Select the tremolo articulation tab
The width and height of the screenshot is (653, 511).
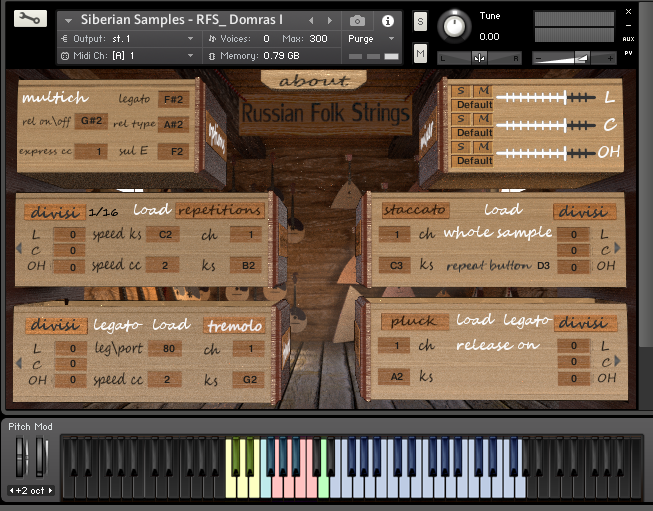coord(234,326)
